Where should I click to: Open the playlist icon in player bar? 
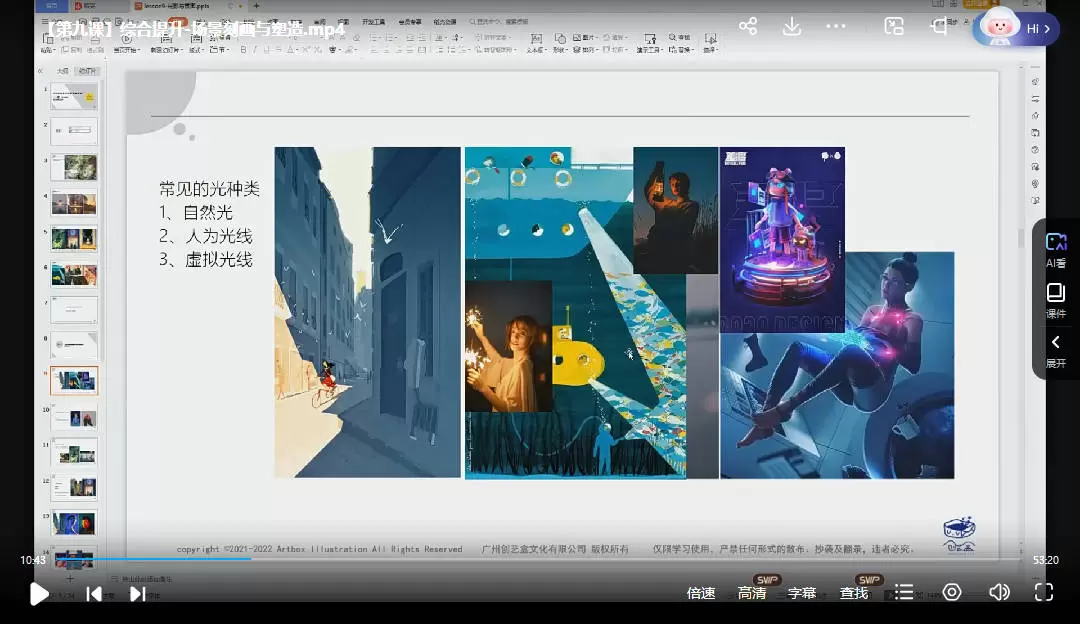[904, 592]
